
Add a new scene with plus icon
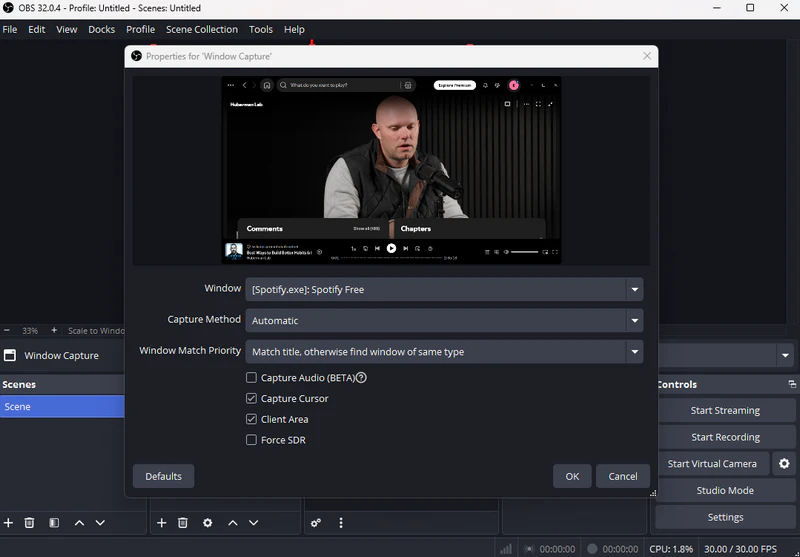click(9, 523)
